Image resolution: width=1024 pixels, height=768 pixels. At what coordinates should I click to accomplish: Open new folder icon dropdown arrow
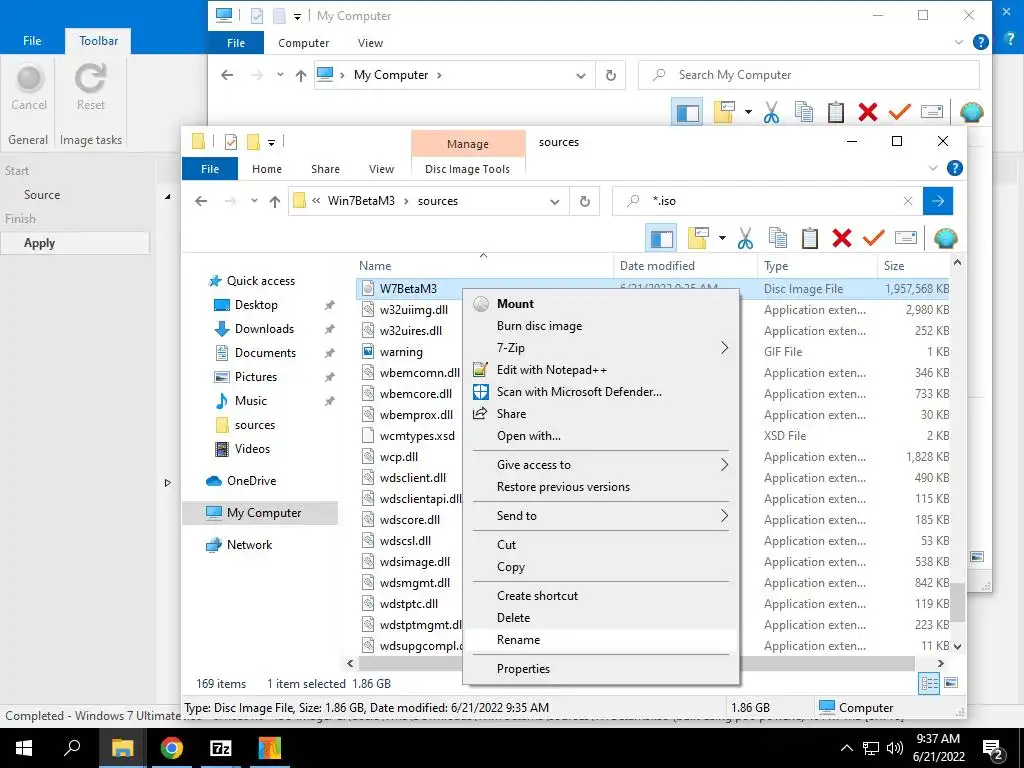(722, 238)
